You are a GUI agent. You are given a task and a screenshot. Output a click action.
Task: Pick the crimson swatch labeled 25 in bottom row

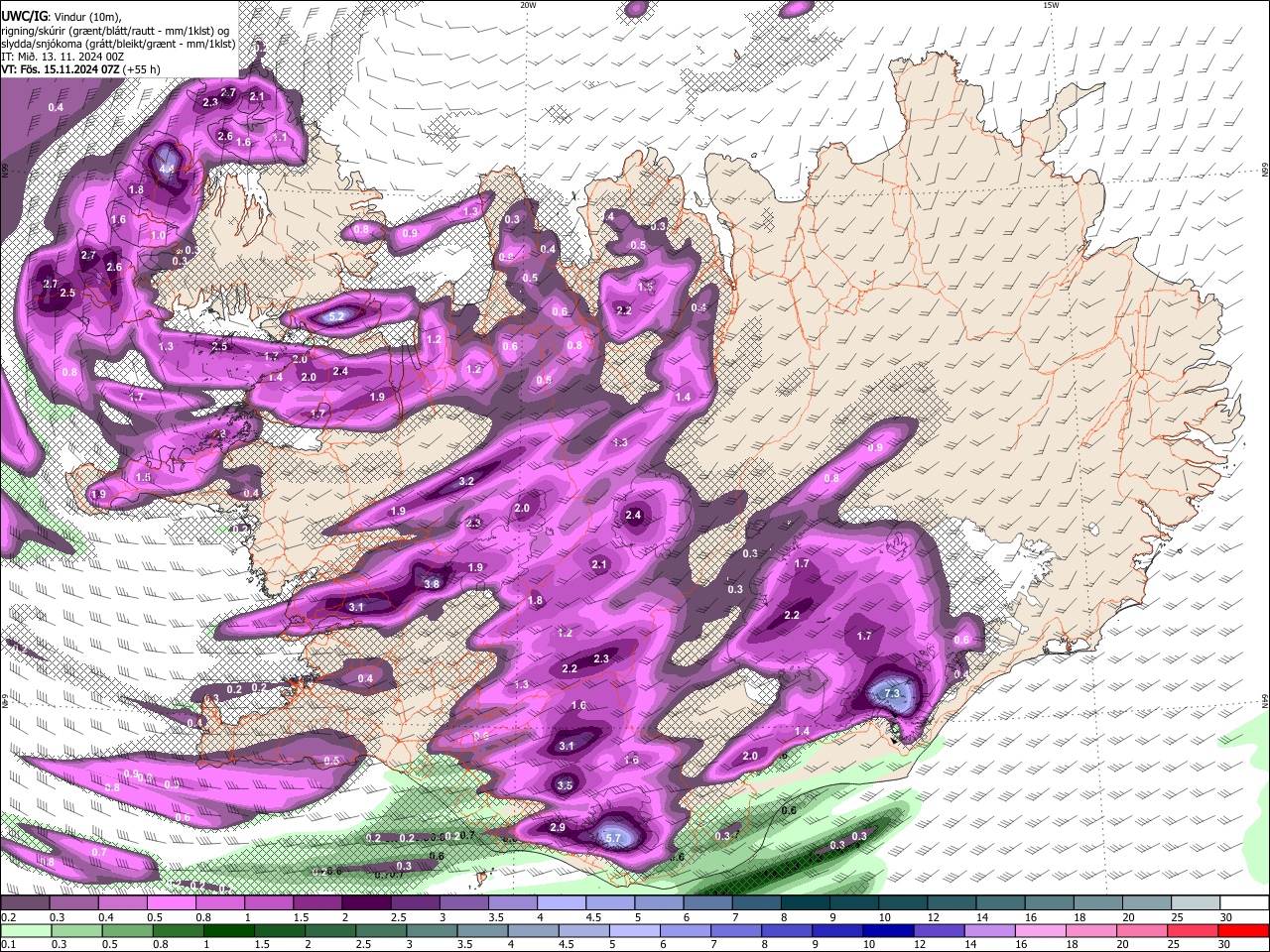coord(1194,931)
